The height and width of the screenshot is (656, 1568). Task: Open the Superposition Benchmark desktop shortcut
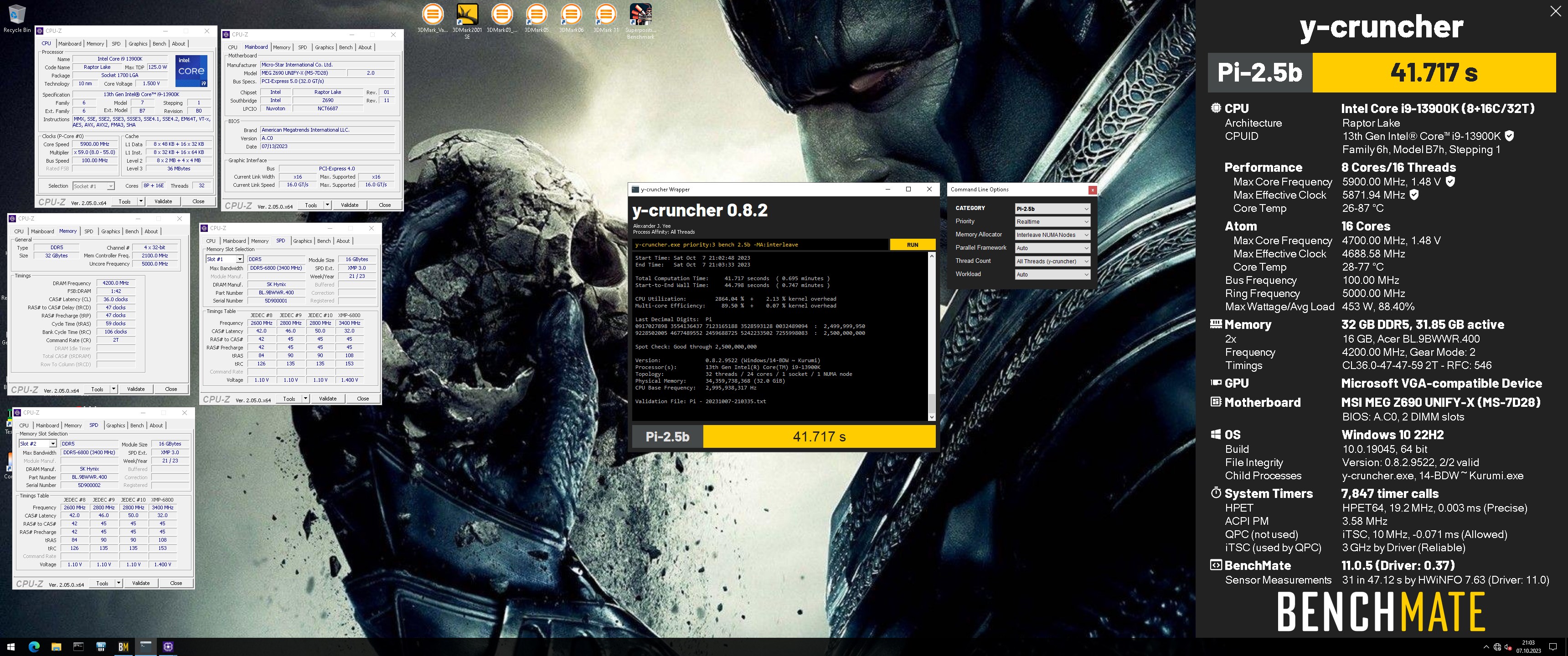point(640,20)
